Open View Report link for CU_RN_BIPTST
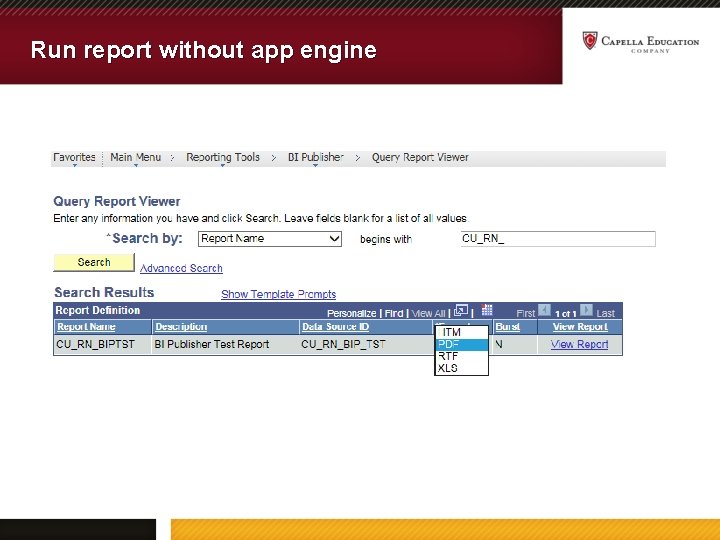Image resolution: width=720 pixels, height=540 pixels. [x=579, y=344]
